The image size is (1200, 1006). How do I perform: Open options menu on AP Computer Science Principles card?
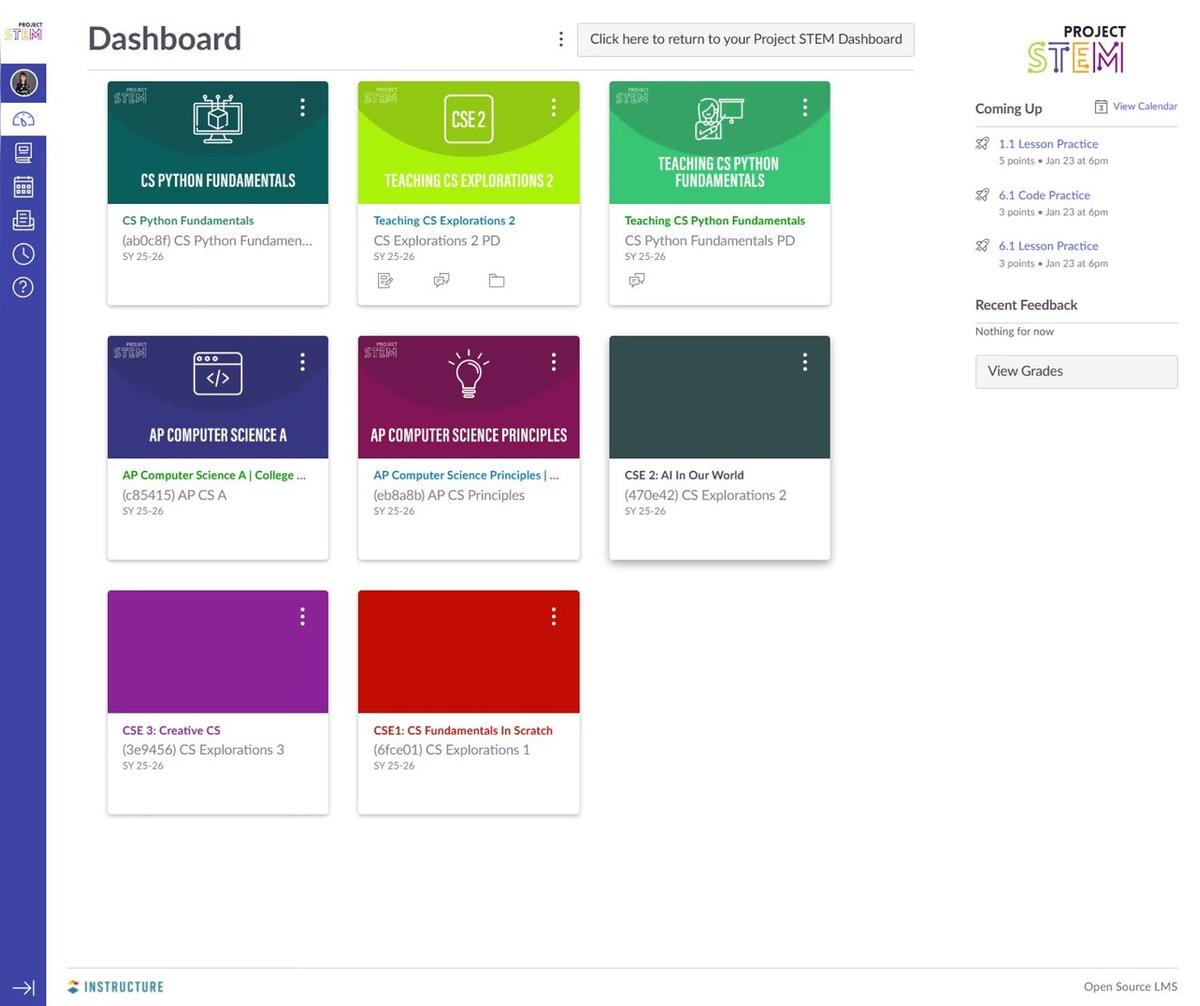[x=553, y=362]
